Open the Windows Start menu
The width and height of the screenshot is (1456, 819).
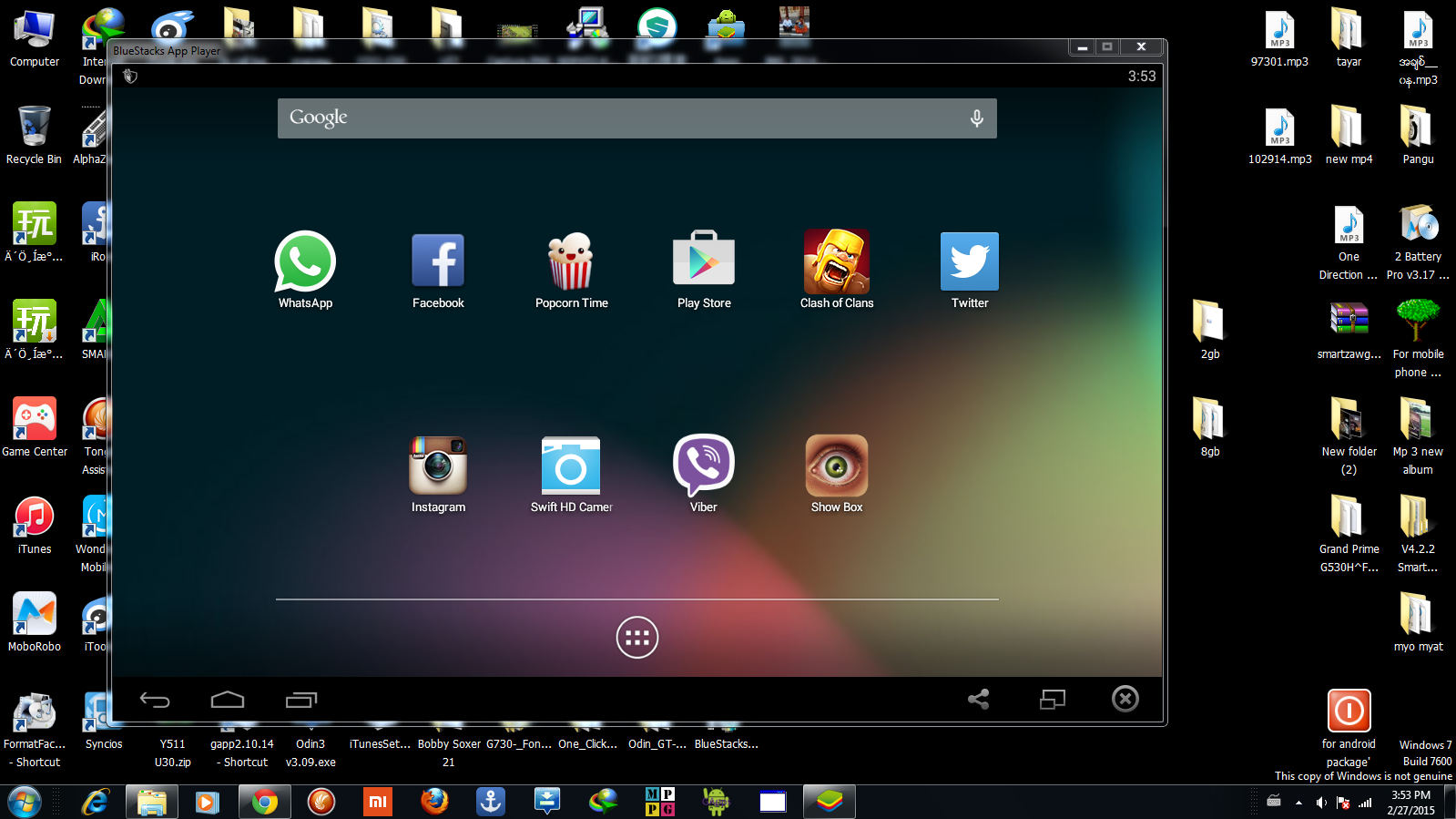pyautogui.click(x=25, y=803)
